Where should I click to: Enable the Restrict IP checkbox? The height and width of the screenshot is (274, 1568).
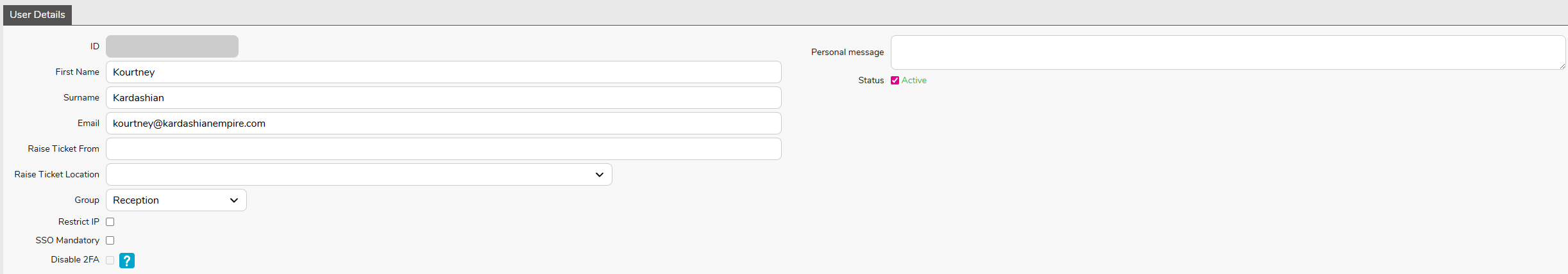(x=110, y=222)
